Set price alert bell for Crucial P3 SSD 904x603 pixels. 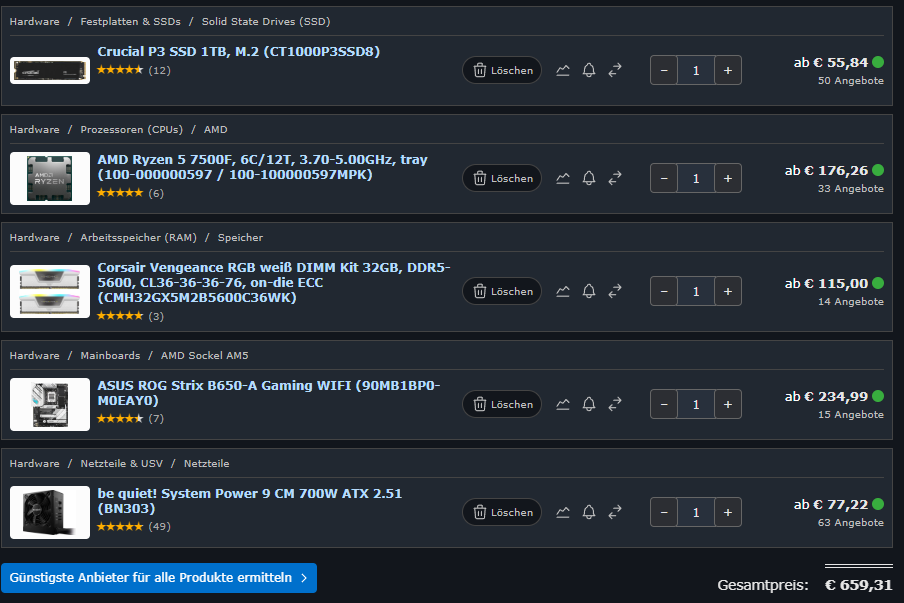click(589, 70)
